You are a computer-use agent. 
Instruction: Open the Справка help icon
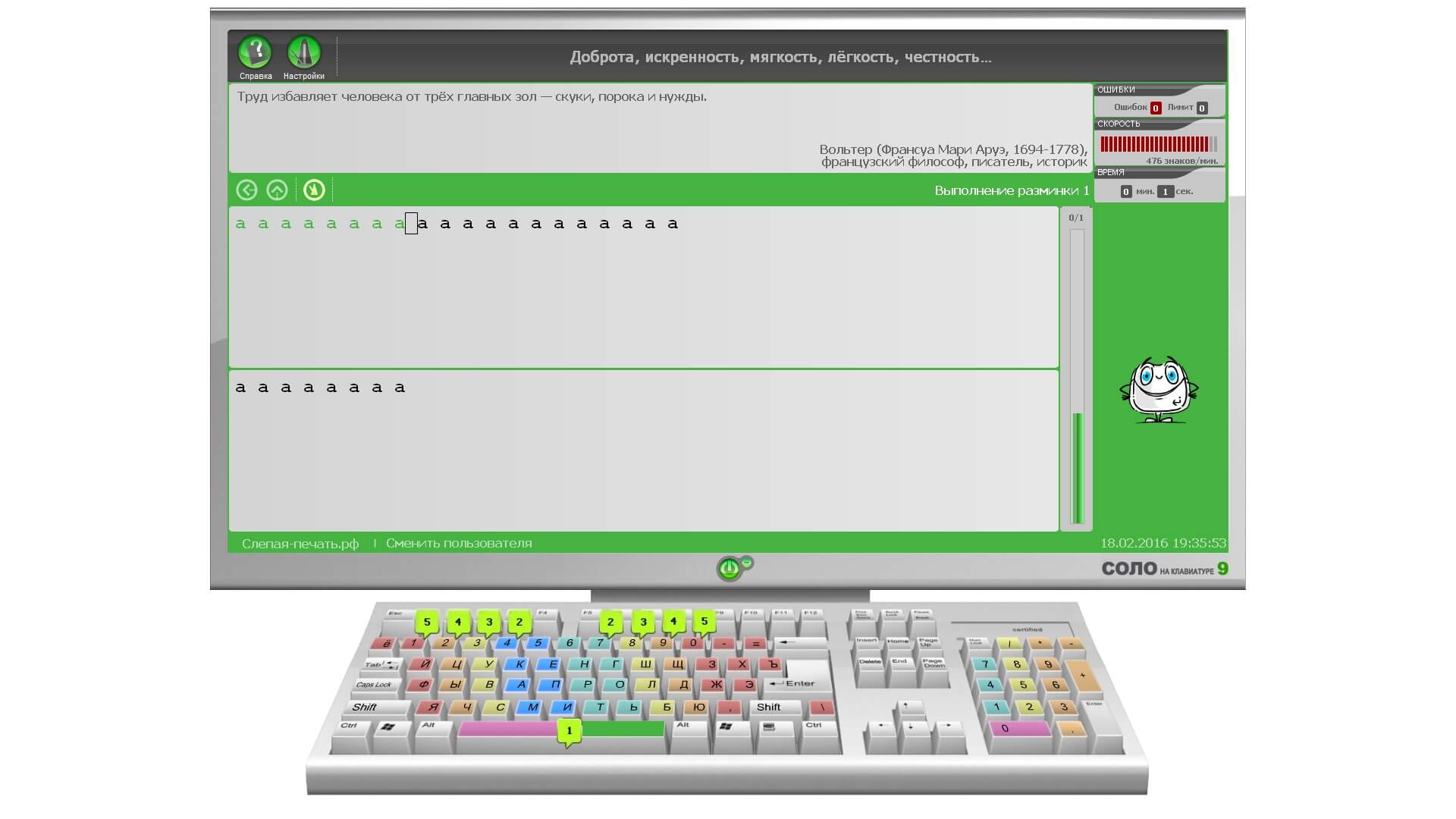pyautogui.click(x=255, y=53)
